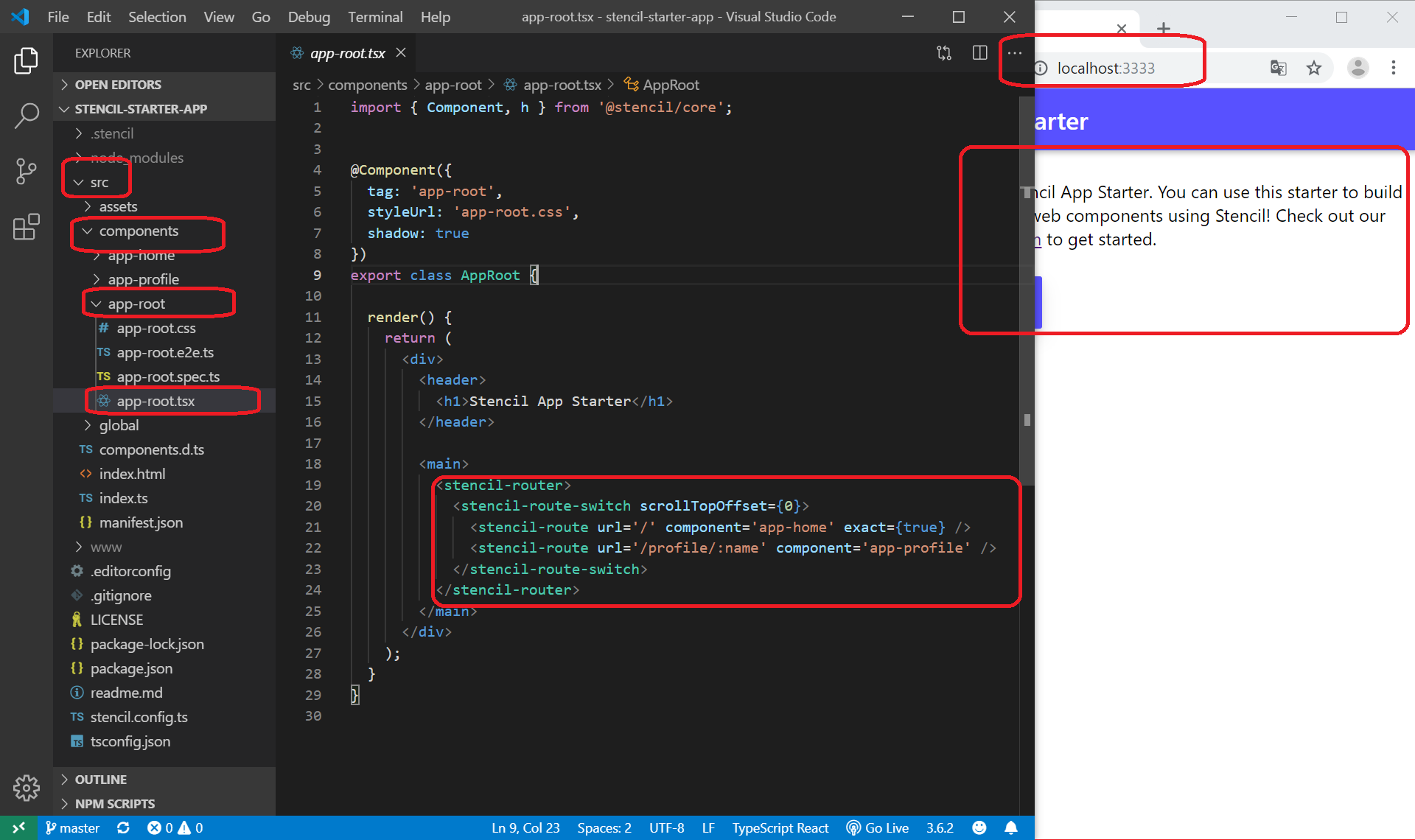Viewport: 1415px width, 840px height.
Task: Open the Extensions view icon
Action: point(27,227)
